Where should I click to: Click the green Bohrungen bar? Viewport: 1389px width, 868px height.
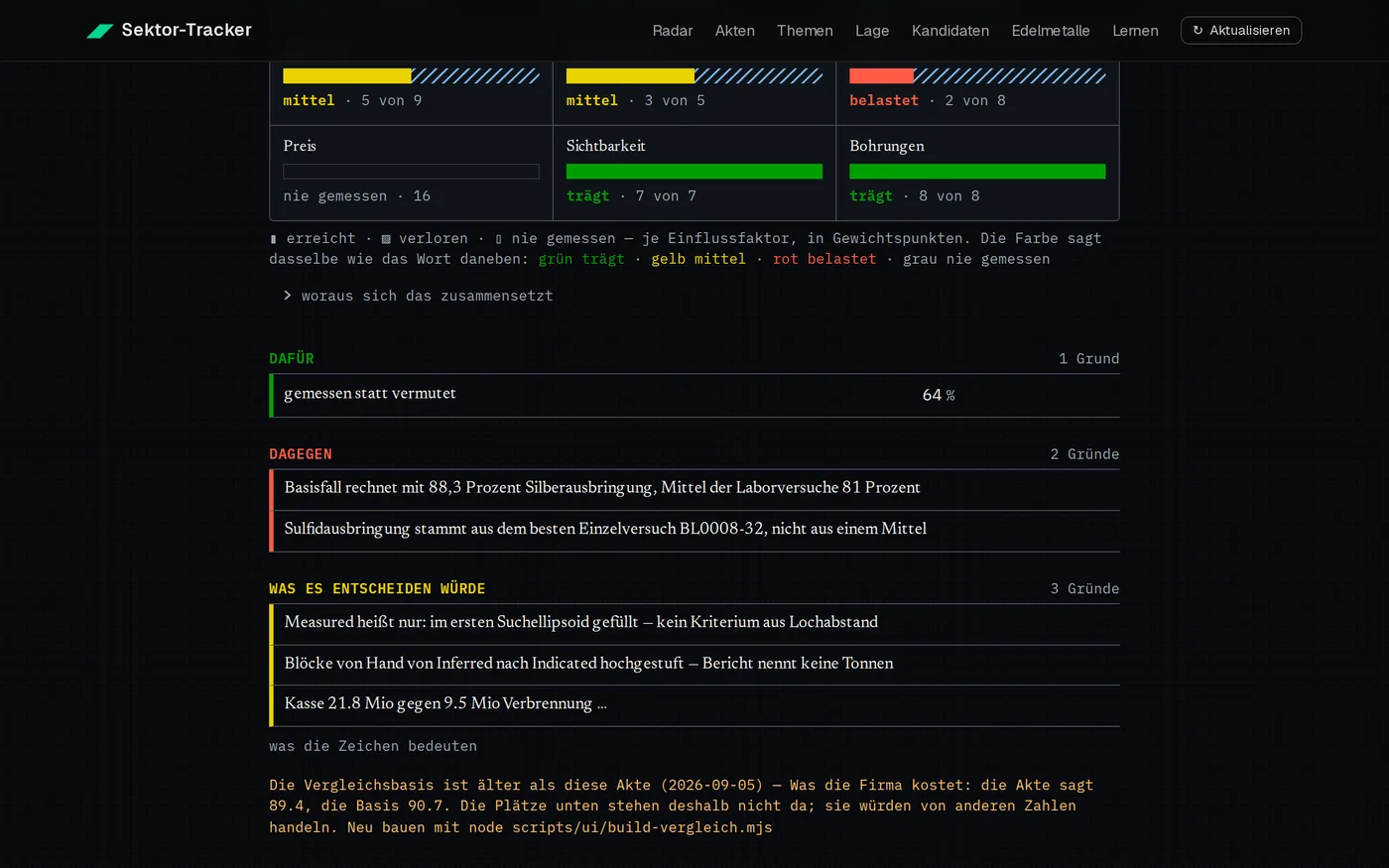(x=977, y=172)
